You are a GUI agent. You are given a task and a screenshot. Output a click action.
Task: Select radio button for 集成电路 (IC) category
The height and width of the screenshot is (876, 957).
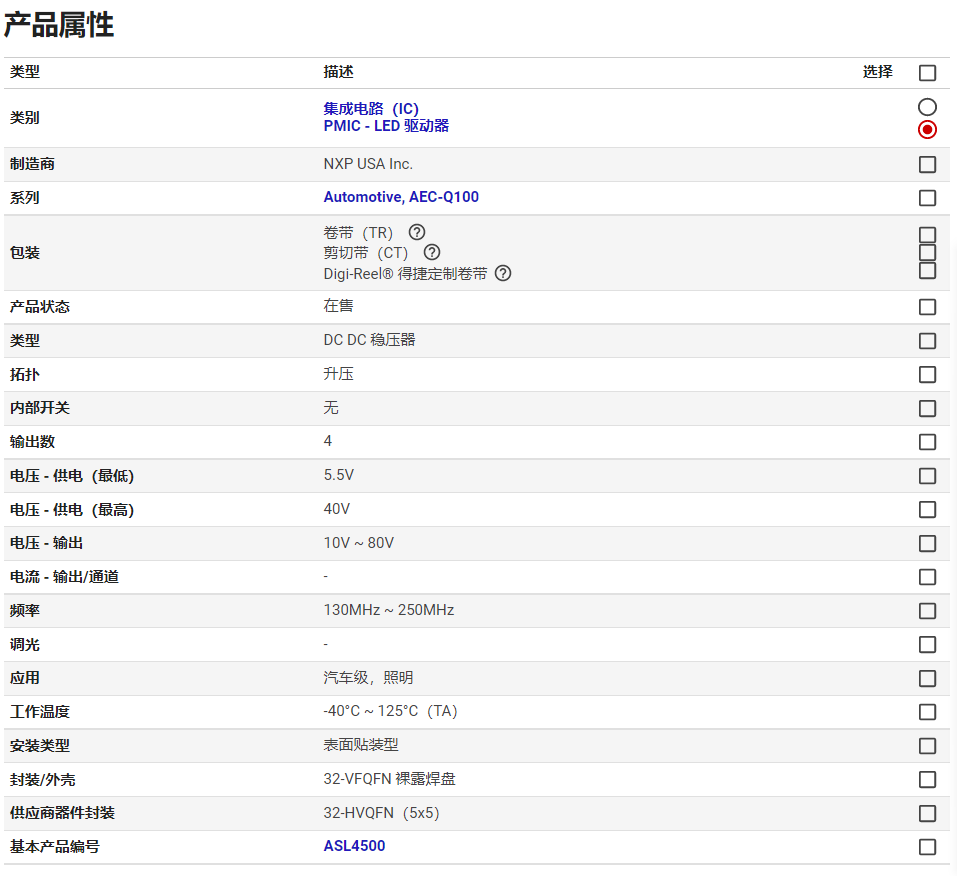point(927,107)
